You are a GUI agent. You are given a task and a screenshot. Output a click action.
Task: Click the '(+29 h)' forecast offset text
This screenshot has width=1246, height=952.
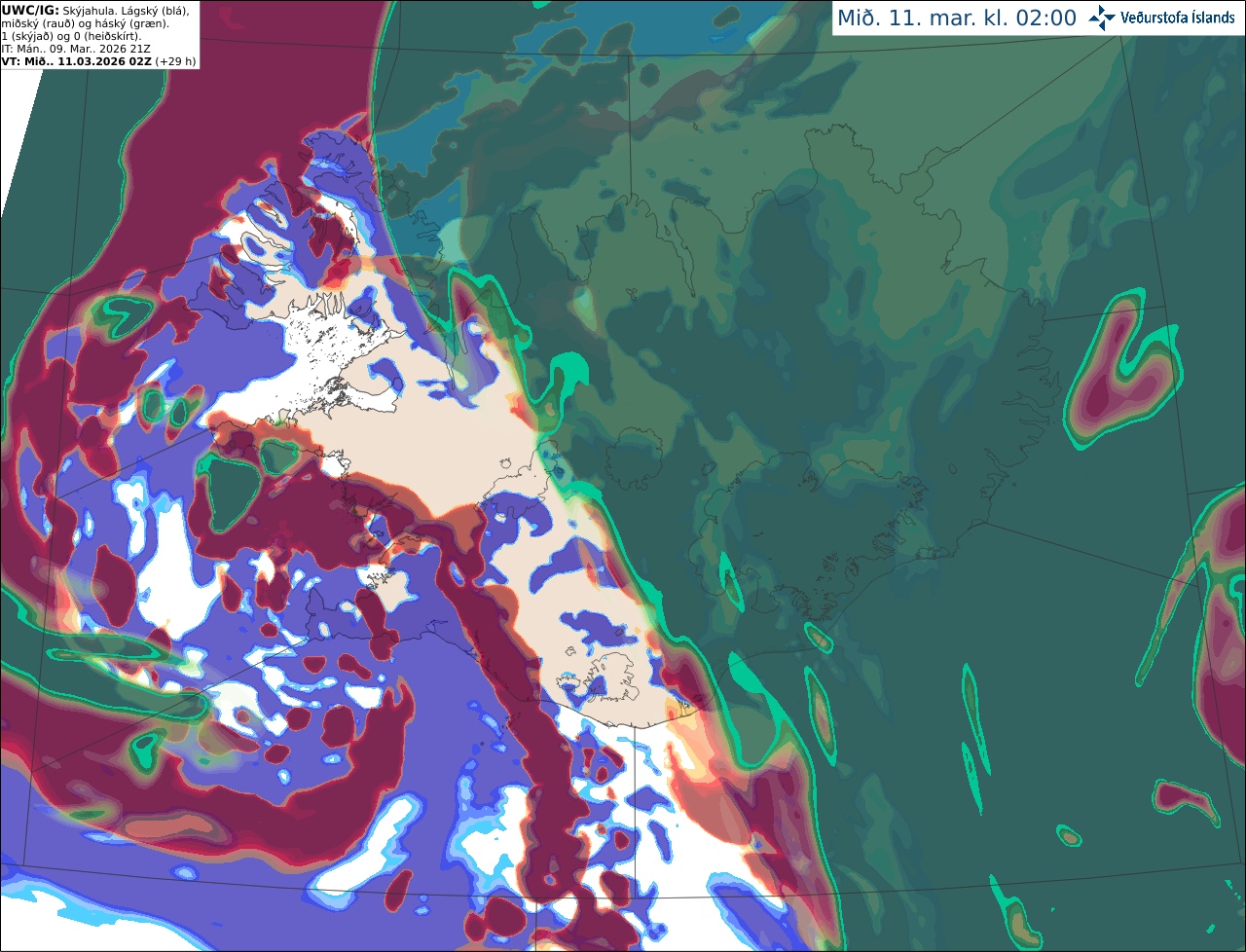coord(175,61)
